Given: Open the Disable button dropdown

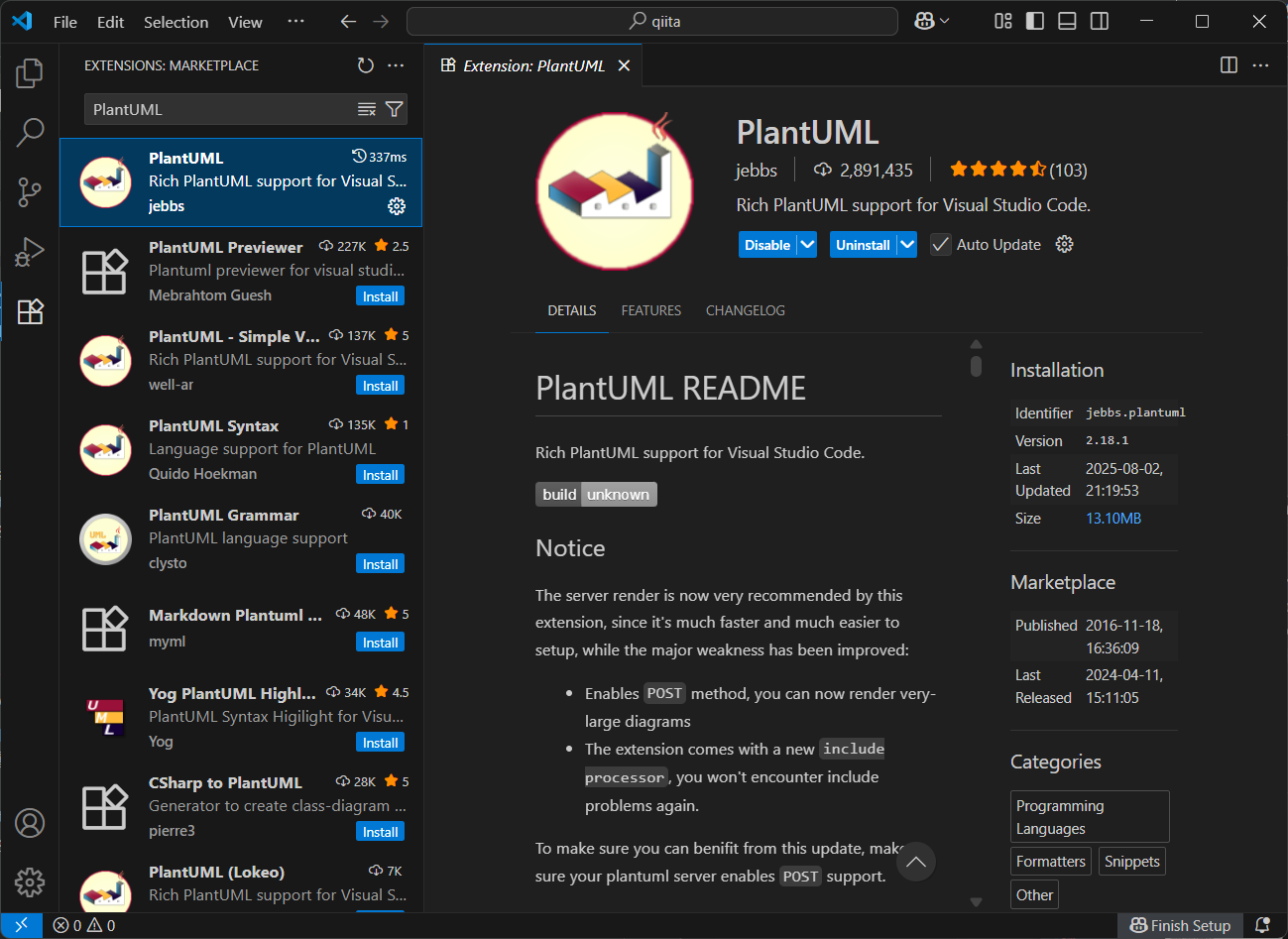Looking at the screenshot, I should tap(805, 244).
